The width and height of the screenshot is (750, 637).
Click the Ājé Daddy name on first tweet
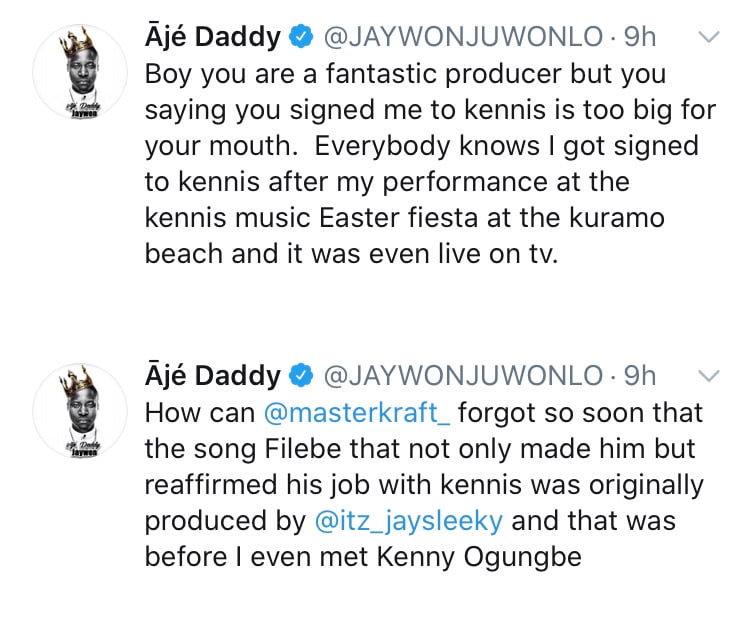(212, 39)
